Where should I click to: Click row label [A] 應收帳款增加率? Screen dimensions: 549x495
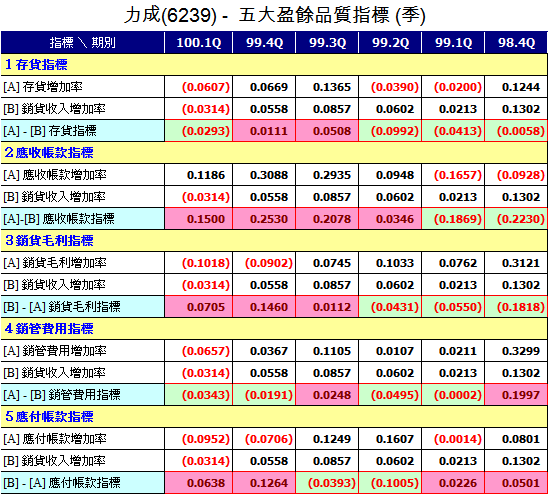click(x=55, y=175)
